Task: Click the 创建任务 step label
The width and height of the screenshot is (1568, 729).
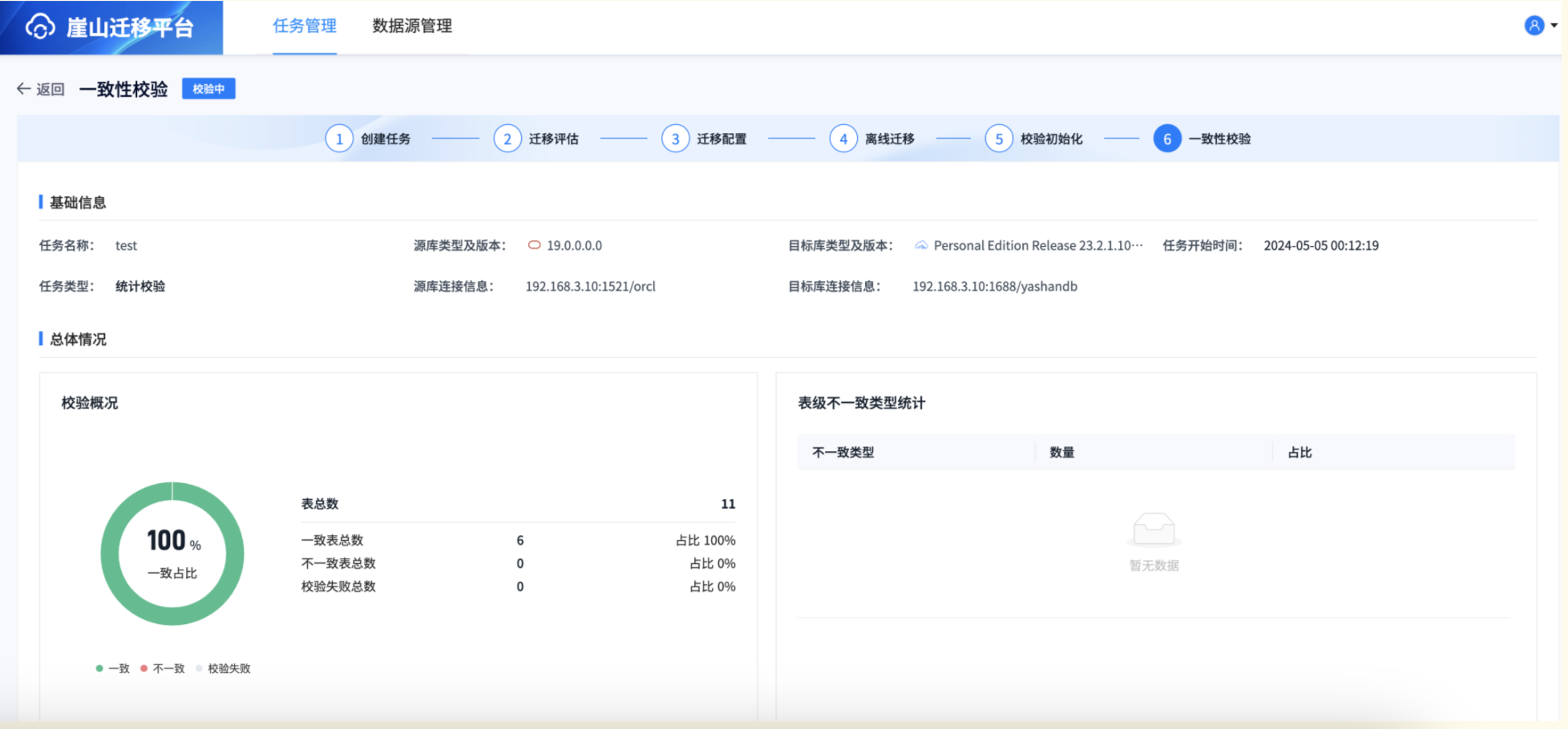Action: [386, 139]
